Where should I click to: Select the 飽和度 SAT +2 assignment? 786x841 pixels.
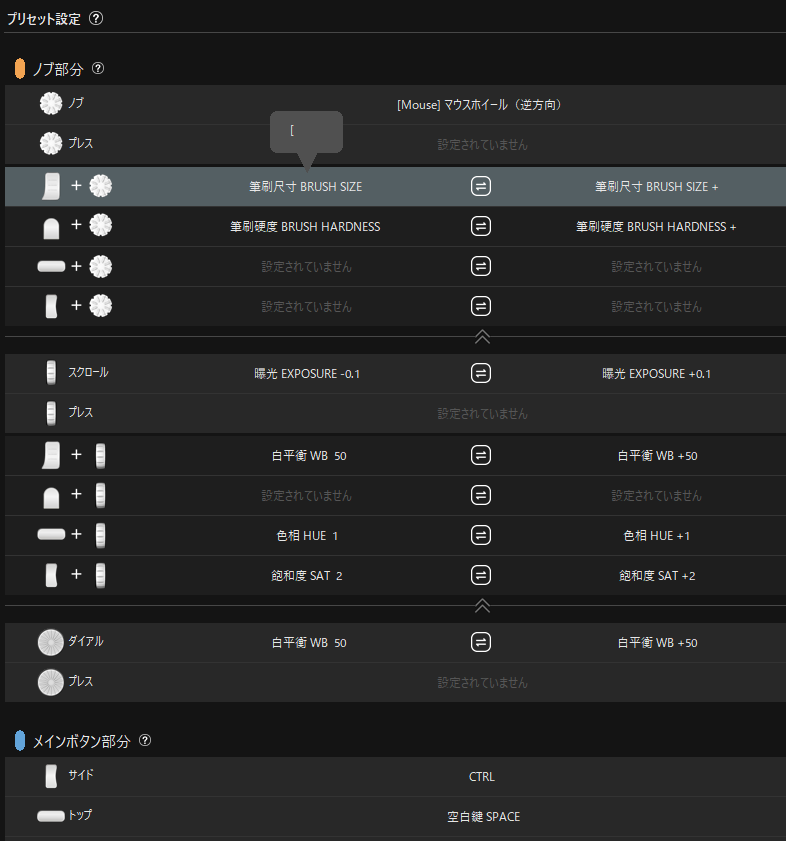pyautogui.click(x=656, y=576)
